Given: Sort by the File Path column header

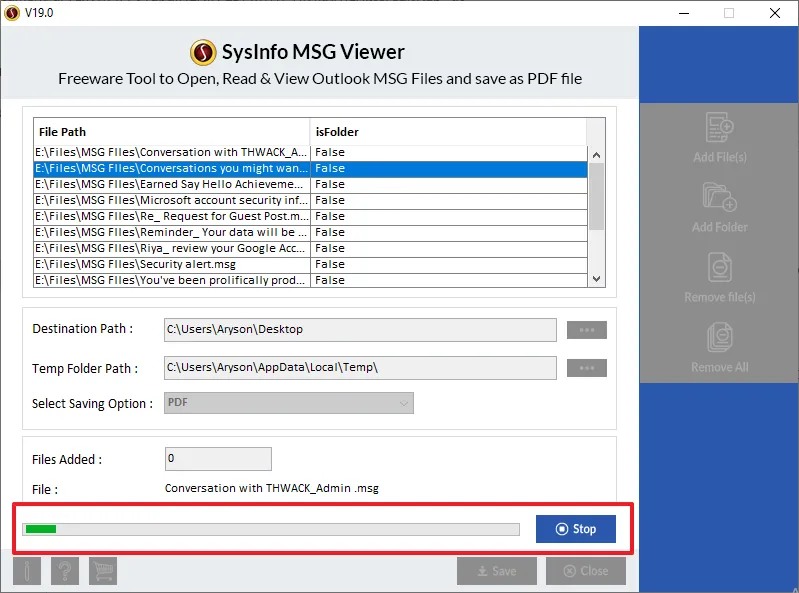Looking at the screenshot, I should point(171,132).
